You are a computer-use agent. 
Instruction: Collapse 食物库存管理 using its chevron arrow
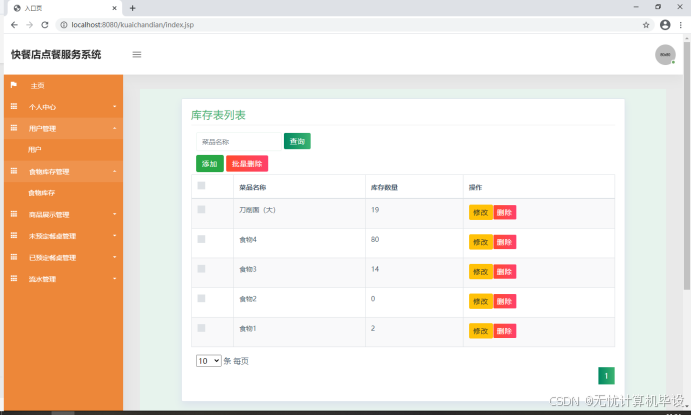coord(115,171)
